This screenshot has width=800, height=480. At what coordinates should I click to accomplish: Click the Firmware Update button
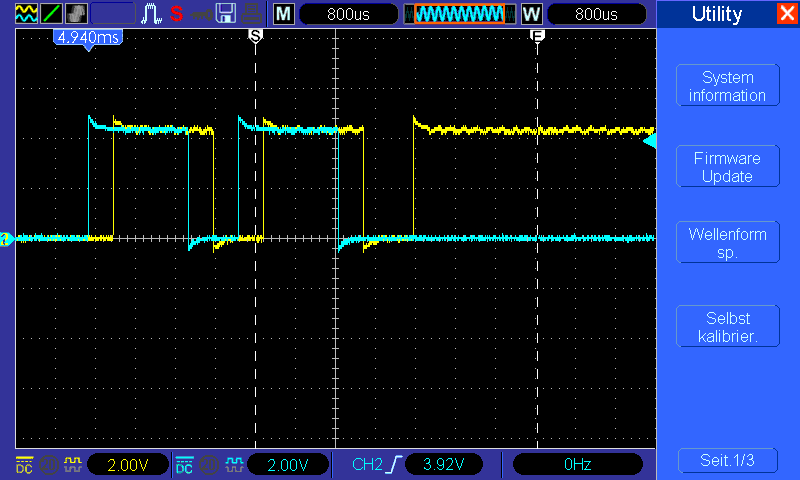click(728, 166)
